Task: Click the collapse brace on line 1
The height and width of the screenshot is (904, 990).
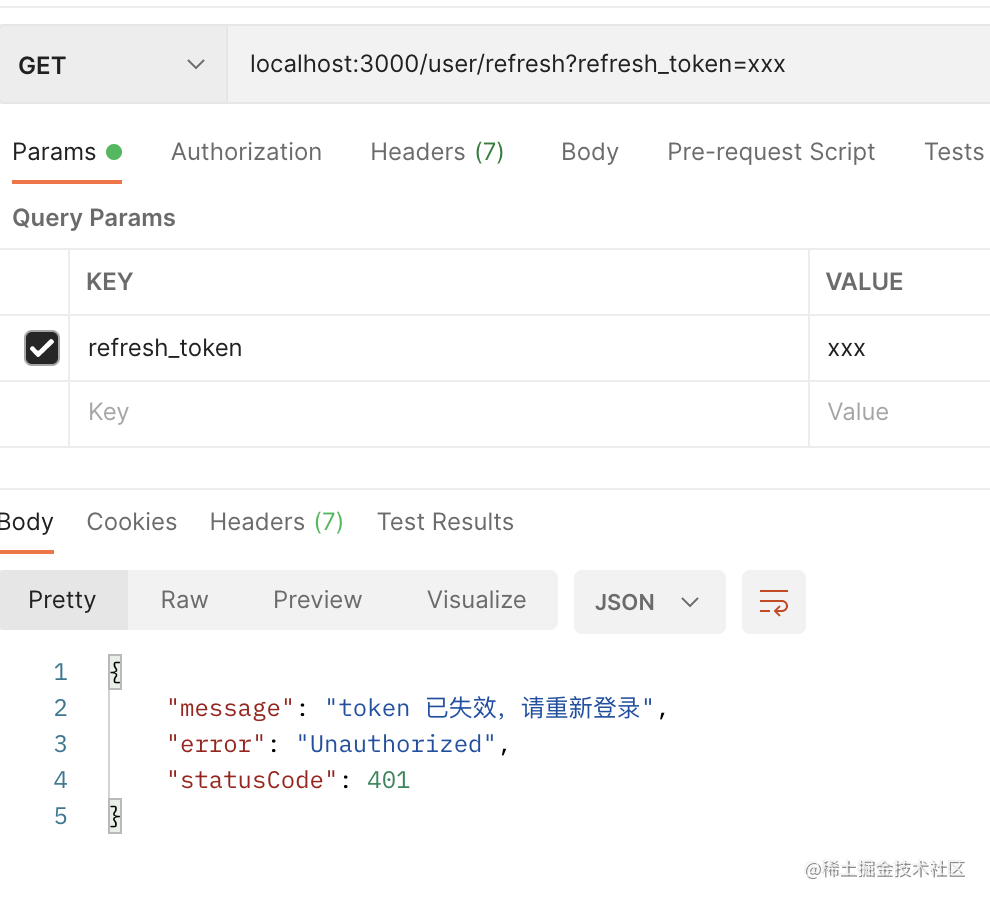Action: tap(115, 673)
